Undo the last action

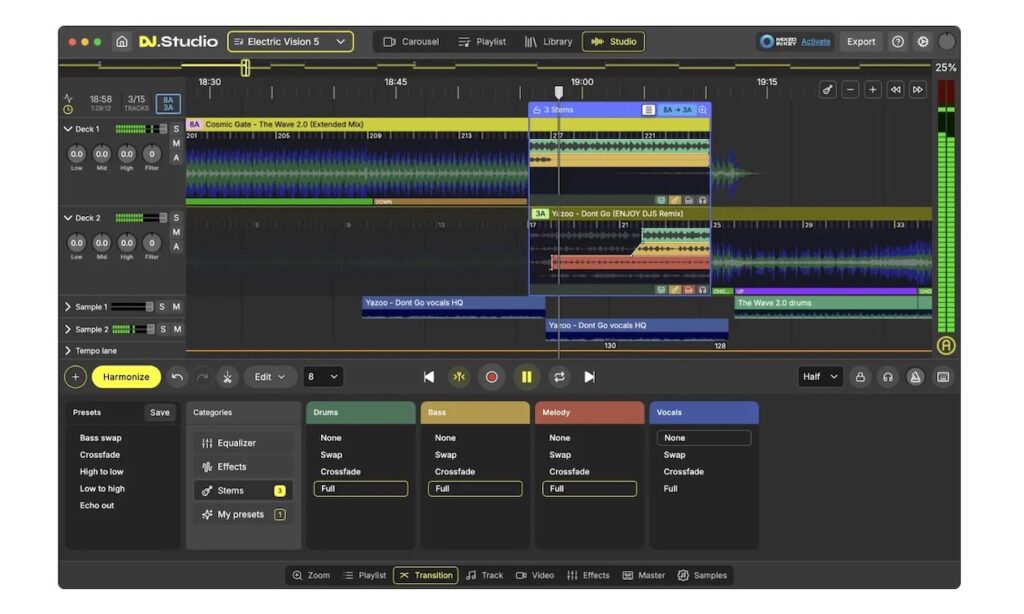click(177, 377)
